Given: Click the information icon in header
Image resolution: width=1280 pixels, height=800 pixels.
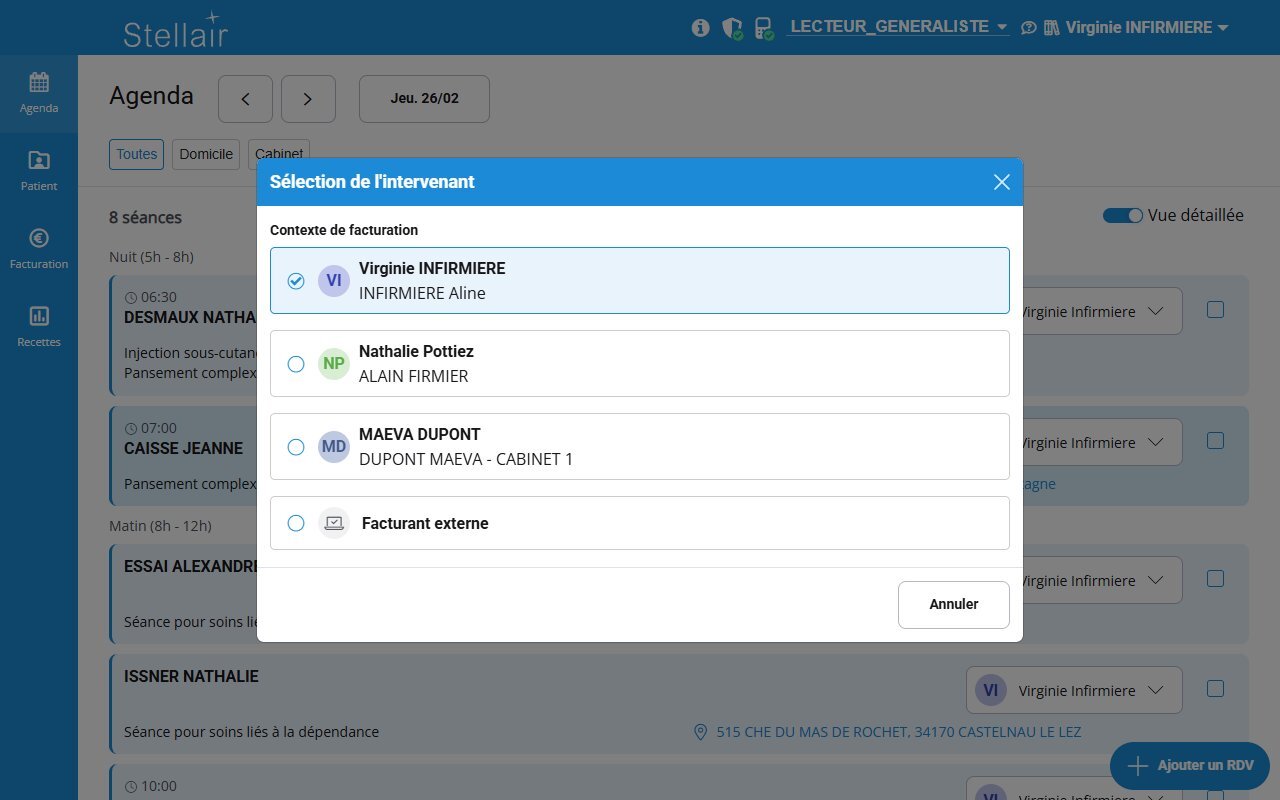Looking at the screenshot, I should [x=700, y=28].
